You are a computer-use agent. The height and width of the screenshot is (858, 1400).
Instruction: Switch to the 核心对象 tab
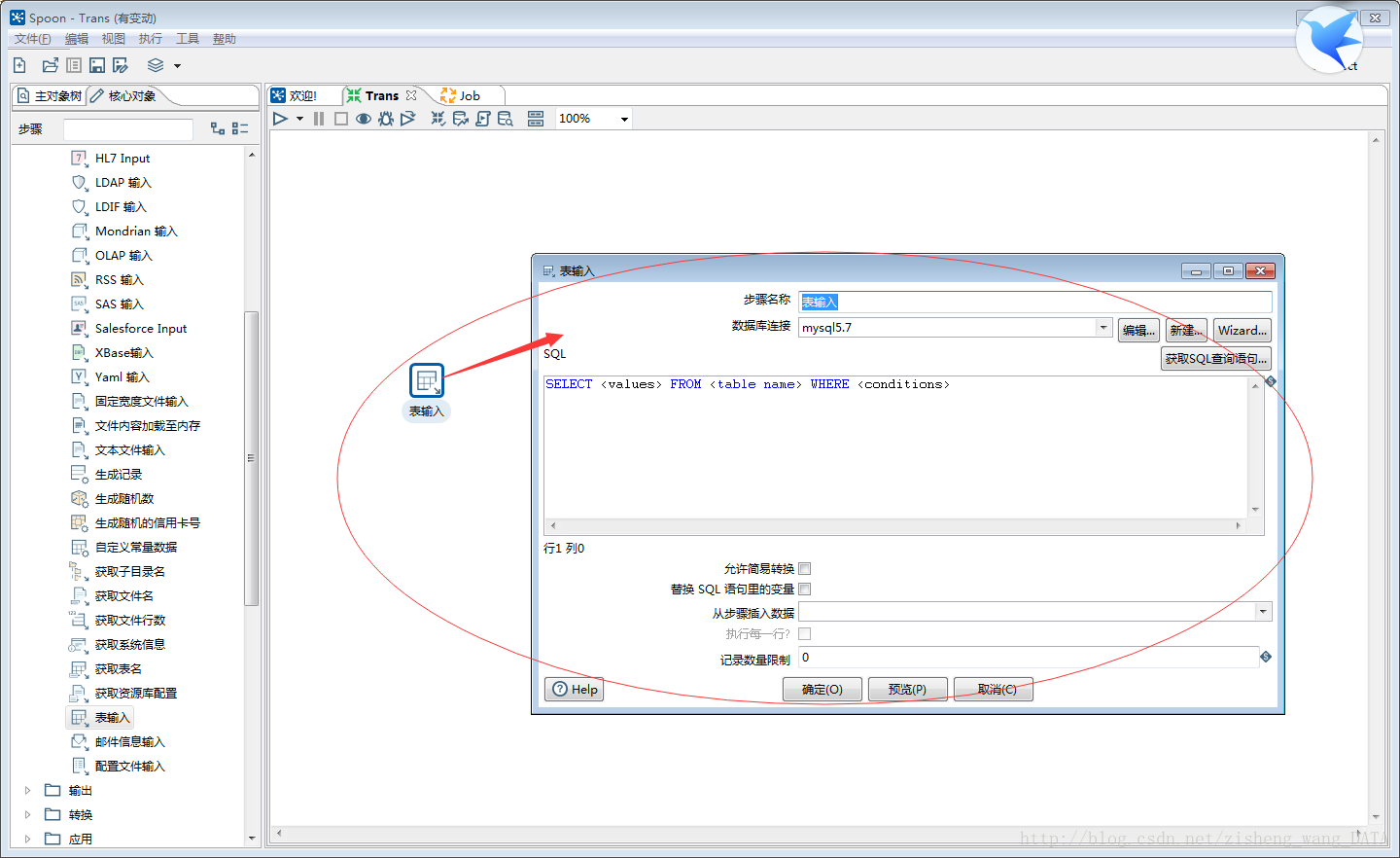point(123,95)
